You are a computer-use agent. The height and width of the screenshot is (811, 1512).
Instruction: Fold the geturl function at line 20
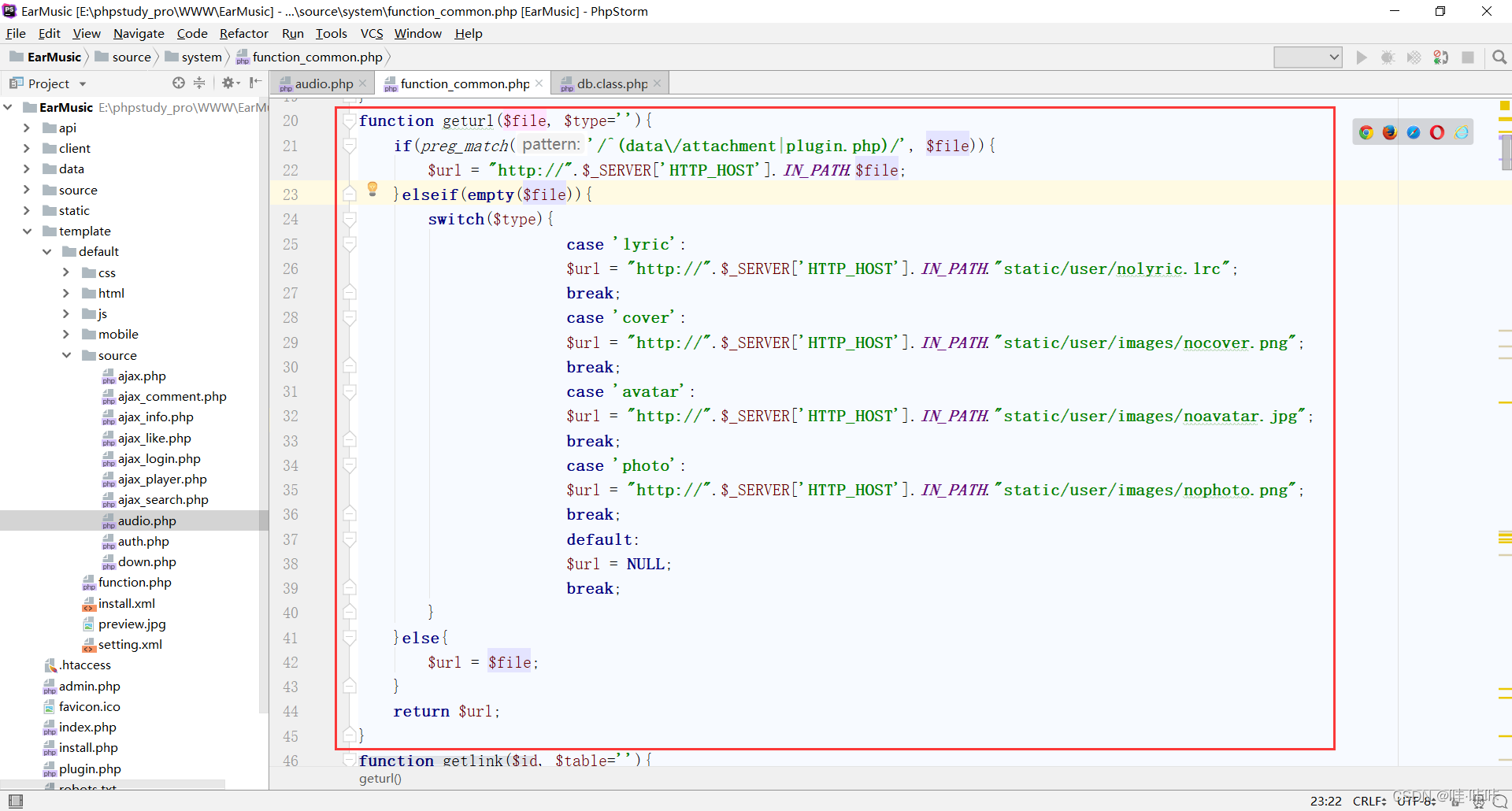click(350, 120)
